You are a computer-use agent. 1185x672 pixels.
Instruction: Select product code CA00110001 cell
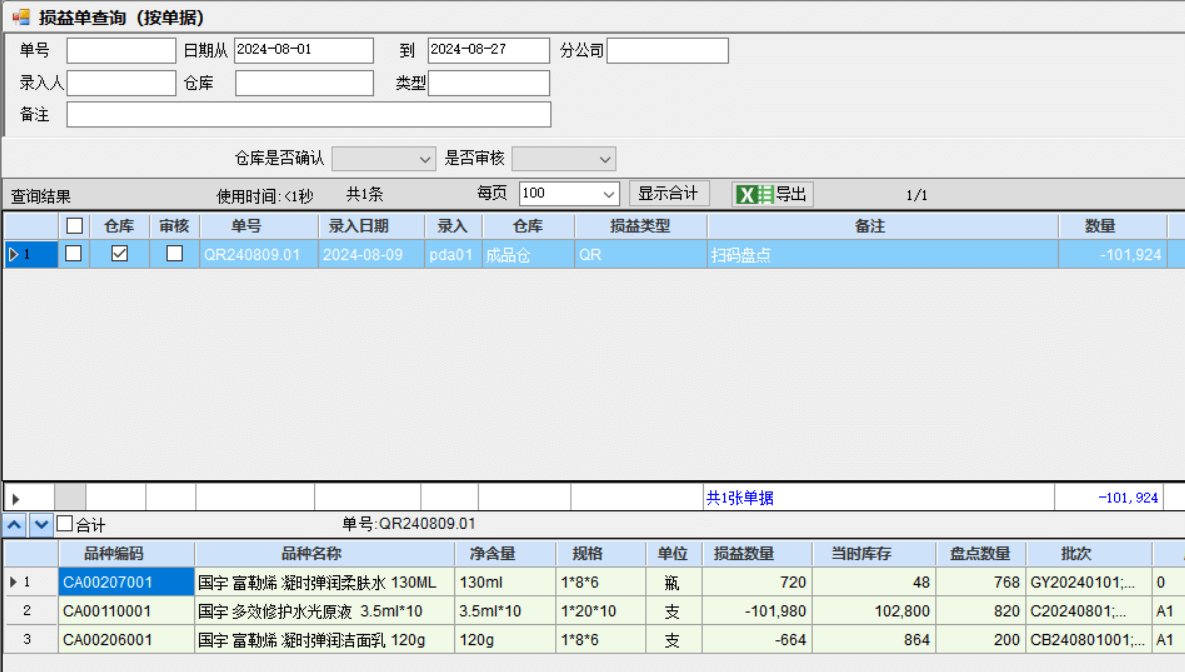tap(125, 611)
